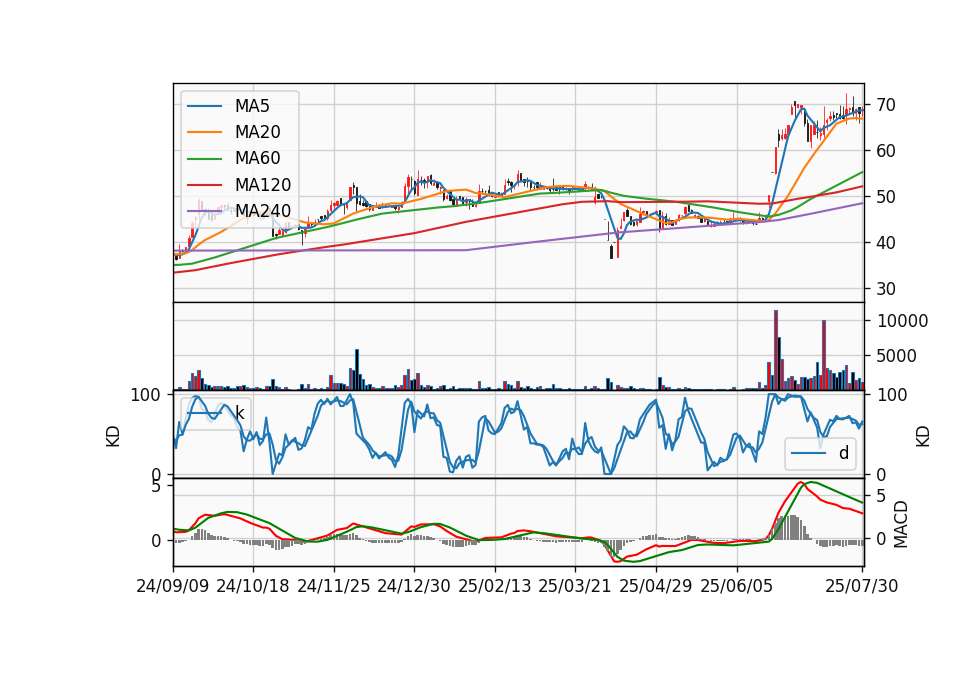Click the MA5 legend label
The width and height of the screenshot is (960, 690).
click(x=252, y=106)
